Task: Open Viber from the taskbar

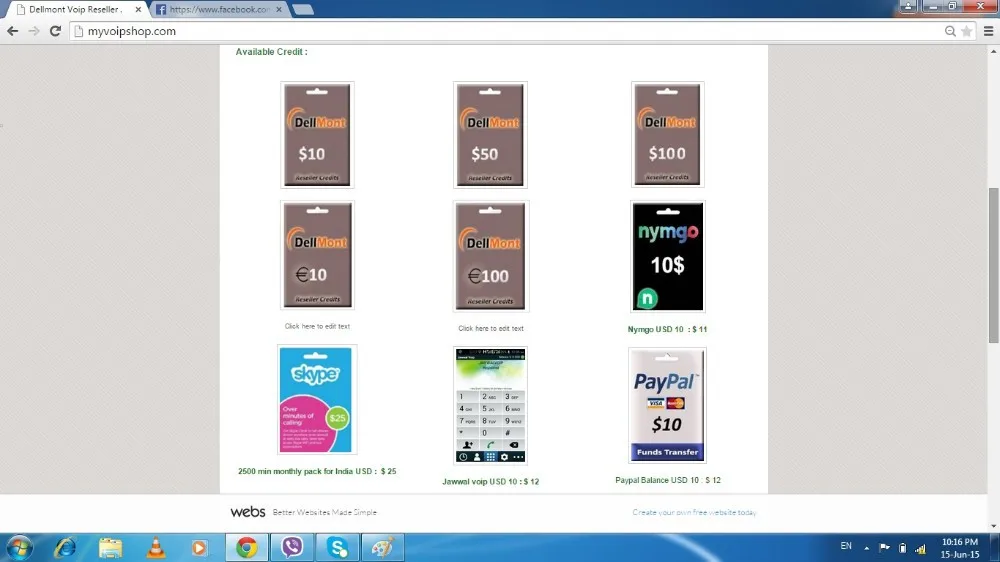Action: point(291,547)
